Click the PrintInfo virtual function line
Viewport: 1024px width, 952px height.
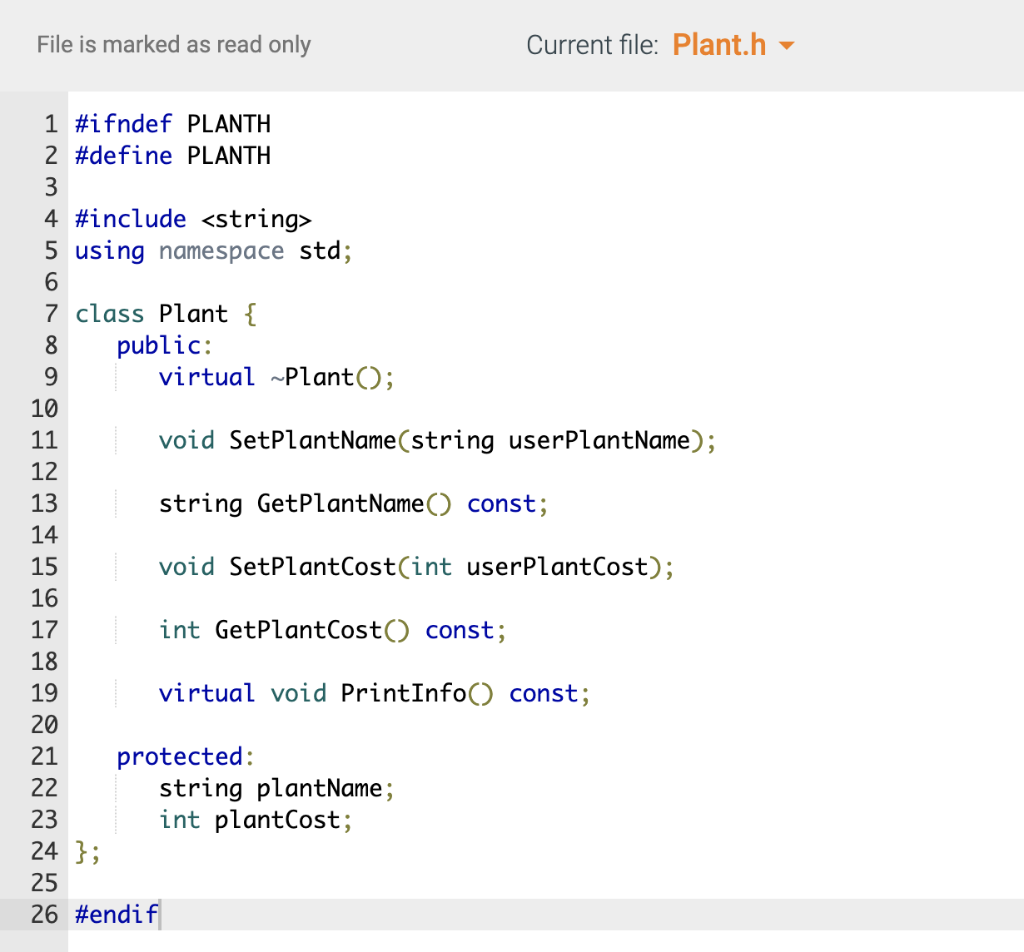point(373,693)
